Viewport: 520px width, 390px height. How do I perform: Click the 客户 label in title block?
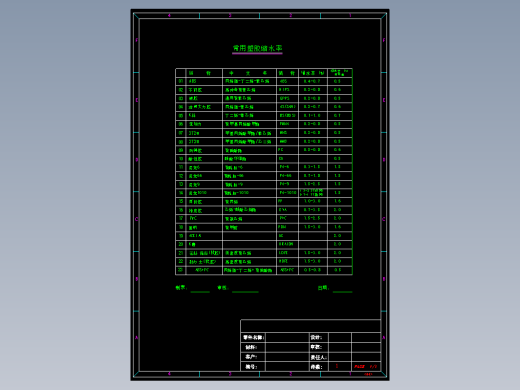[x=251, y=357]
